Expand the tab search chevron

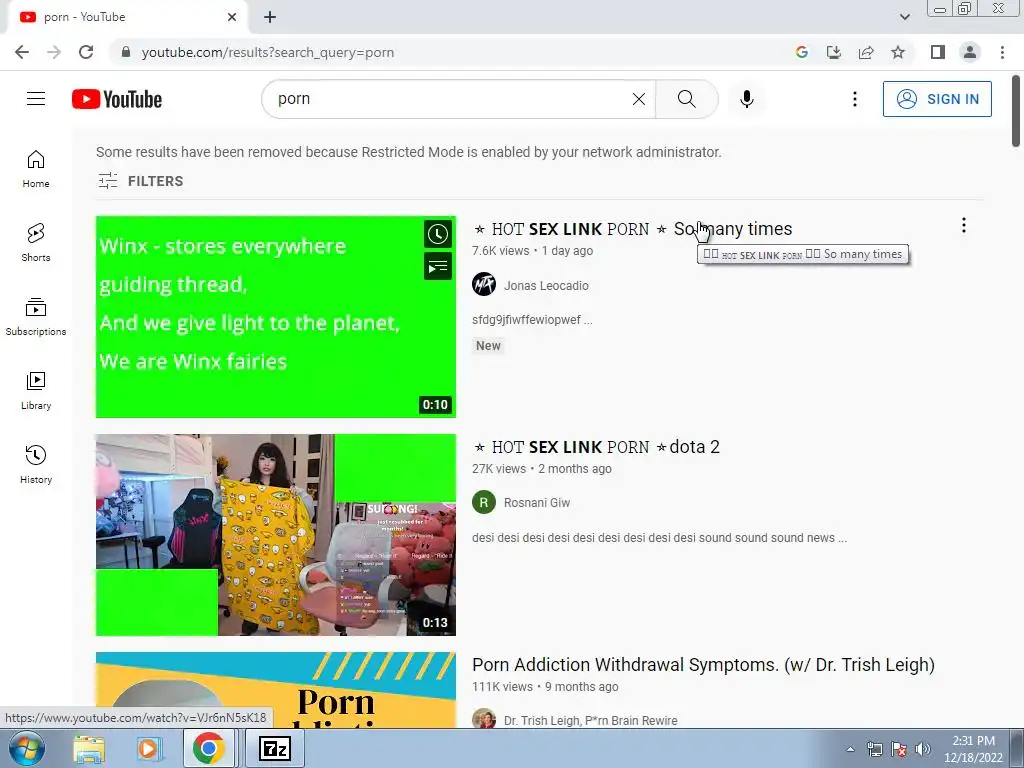click(x=904, y=17)
